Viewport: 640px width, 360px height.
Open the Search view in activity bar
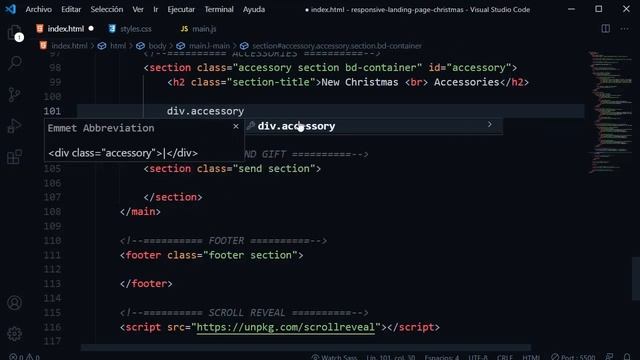point(15,63)
